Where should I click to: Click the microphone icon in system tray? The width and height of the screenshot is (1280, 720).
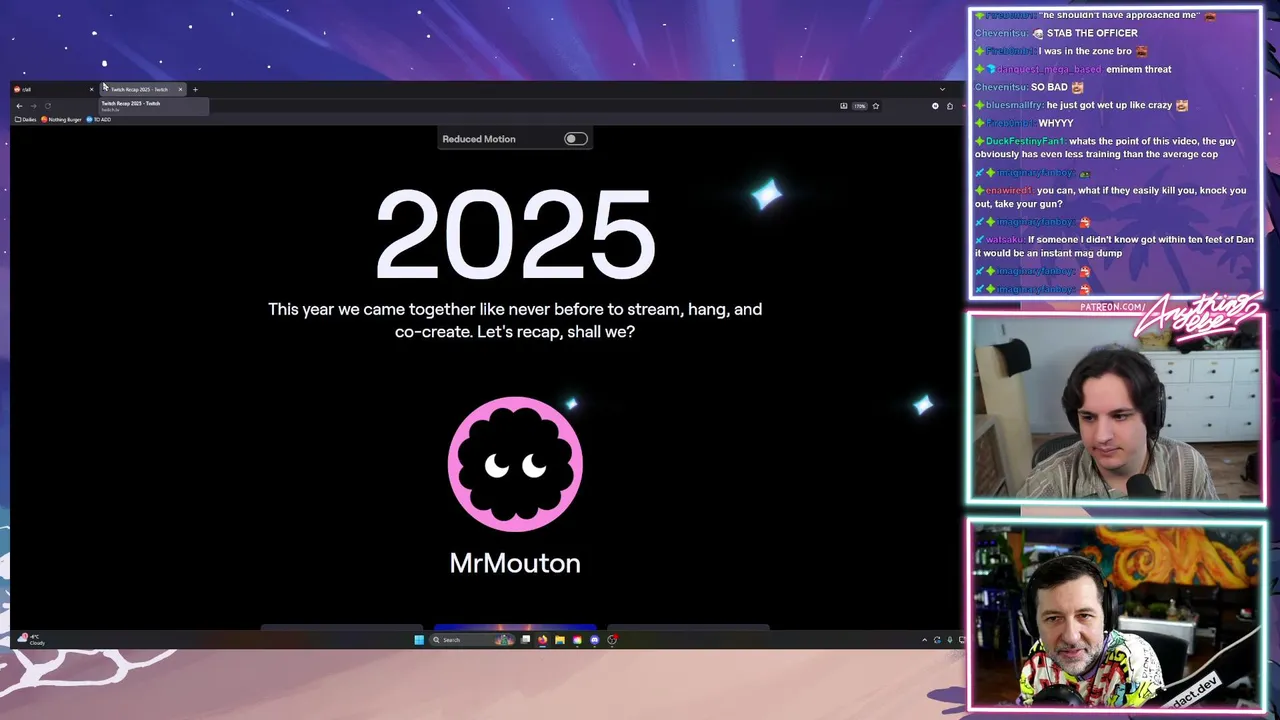click(950, 640)
